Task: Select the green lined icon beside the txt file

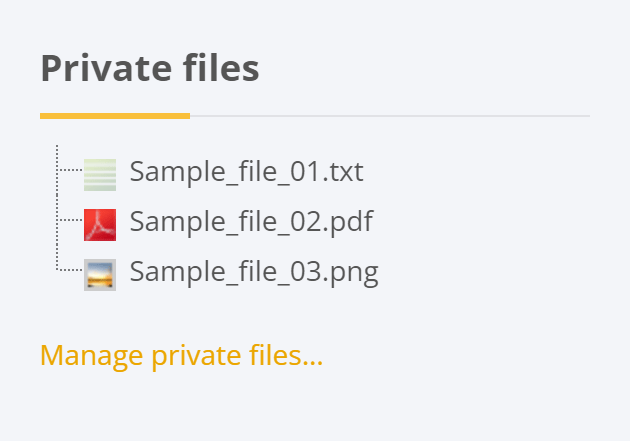Action: point(100,174)
